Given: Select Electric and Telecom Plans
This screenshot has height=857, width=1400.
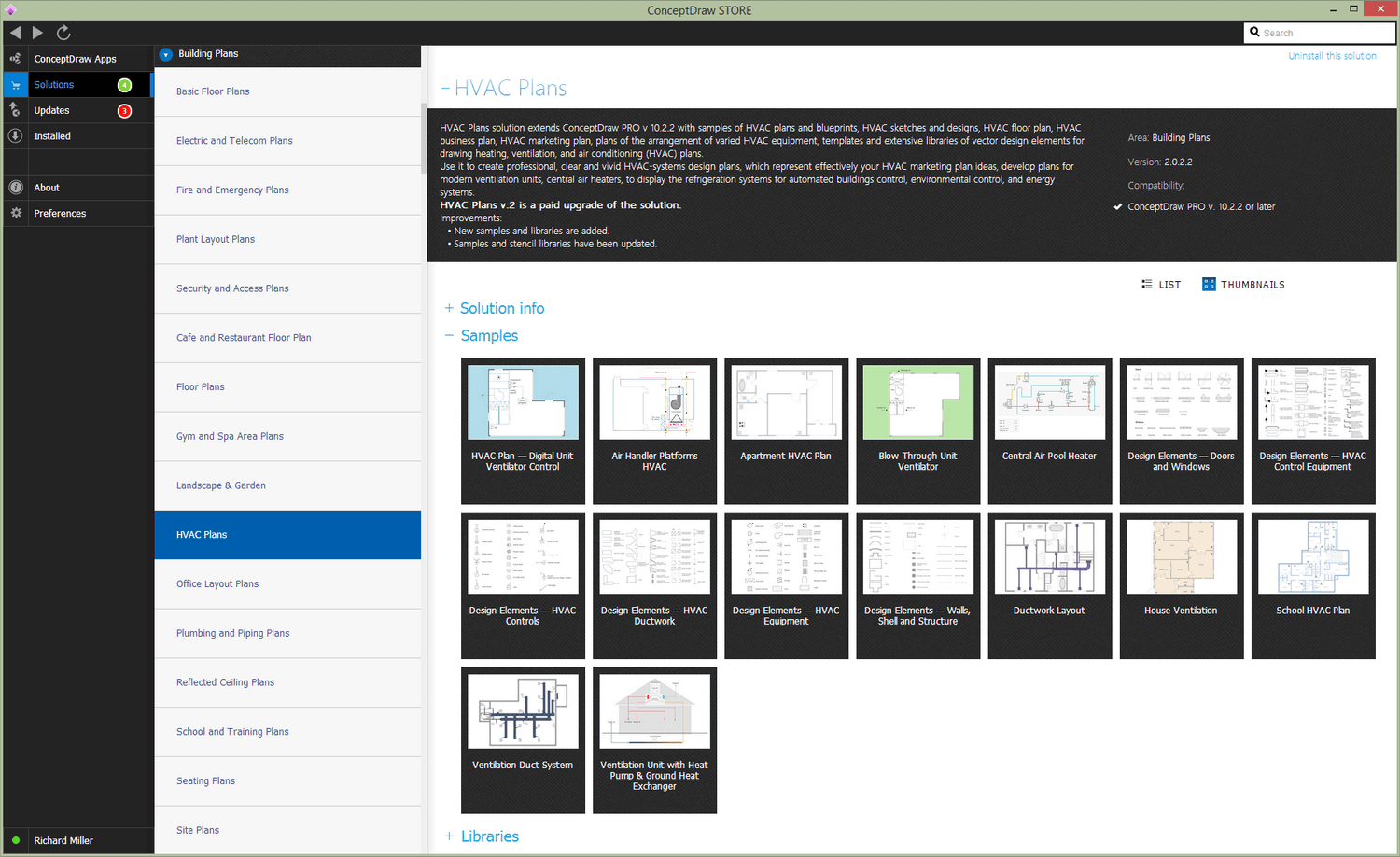Looking at the screenshot, I should [287, 141].
